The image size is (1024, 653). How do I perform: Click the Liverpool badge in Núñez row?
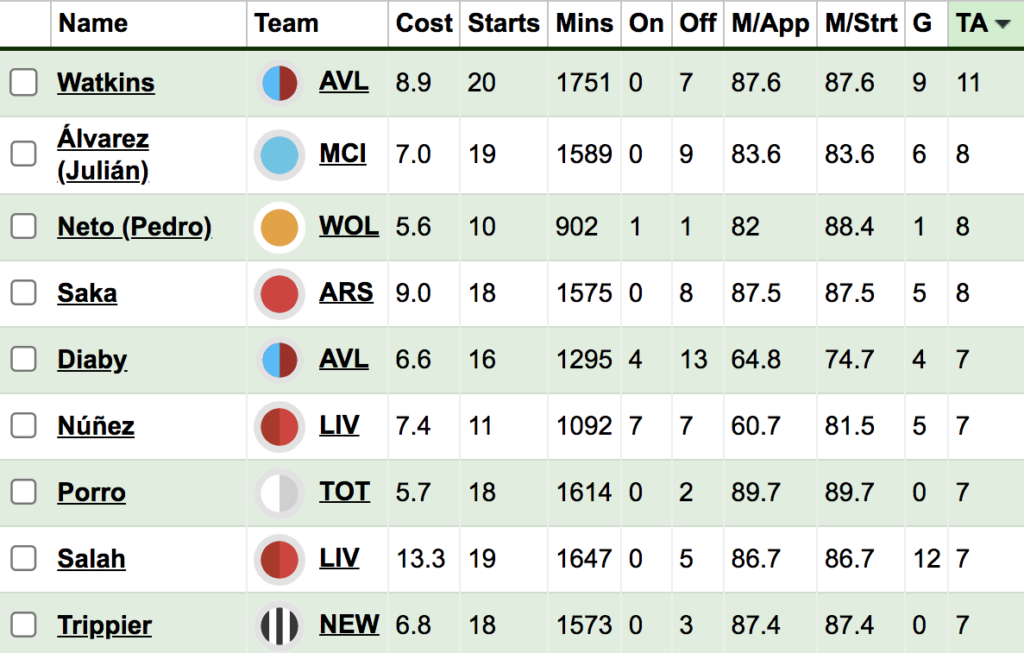[x=279, y=426]
